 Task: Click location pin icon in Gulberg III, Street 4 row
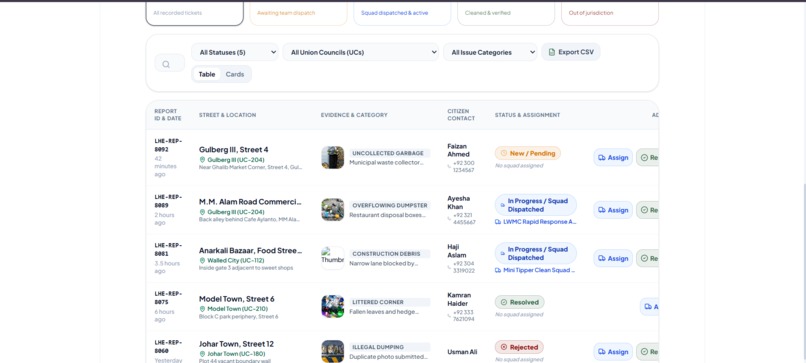(202, 160)
